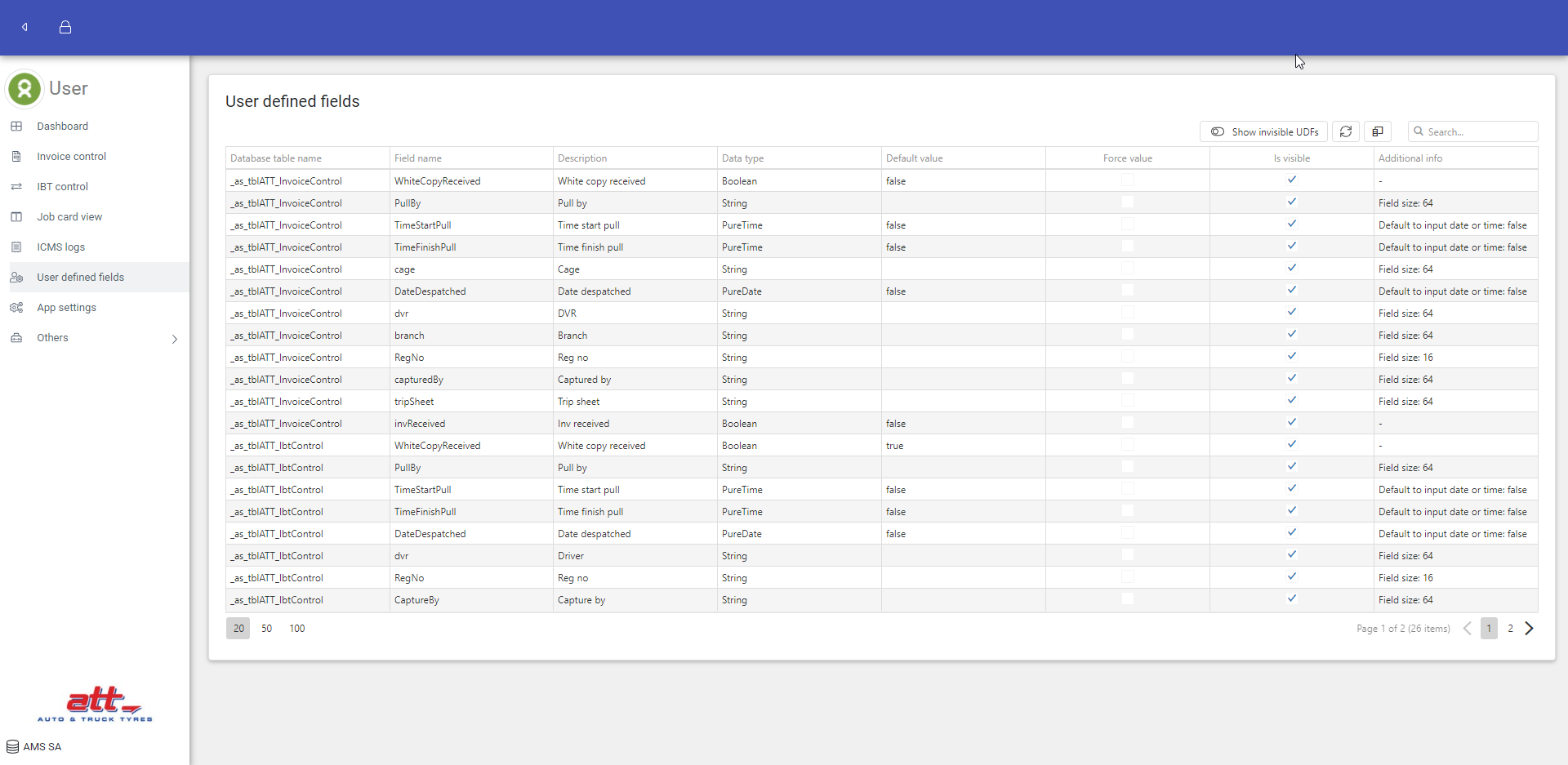Toggle Show invisible UDFs switch
The width and height of the screenshot is (1568, 765).
pos(1218,131)
